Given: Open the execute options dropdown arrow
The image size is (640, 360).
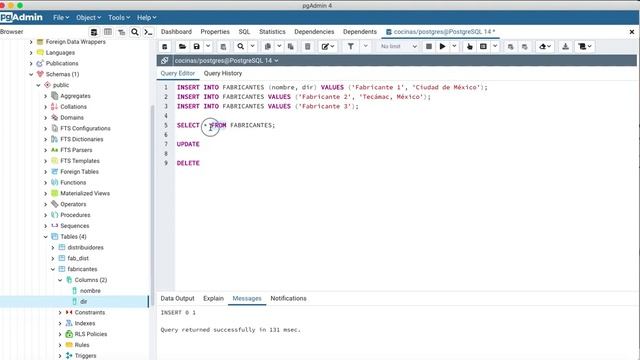Looking at the screenshot, I should coord(454,46).
